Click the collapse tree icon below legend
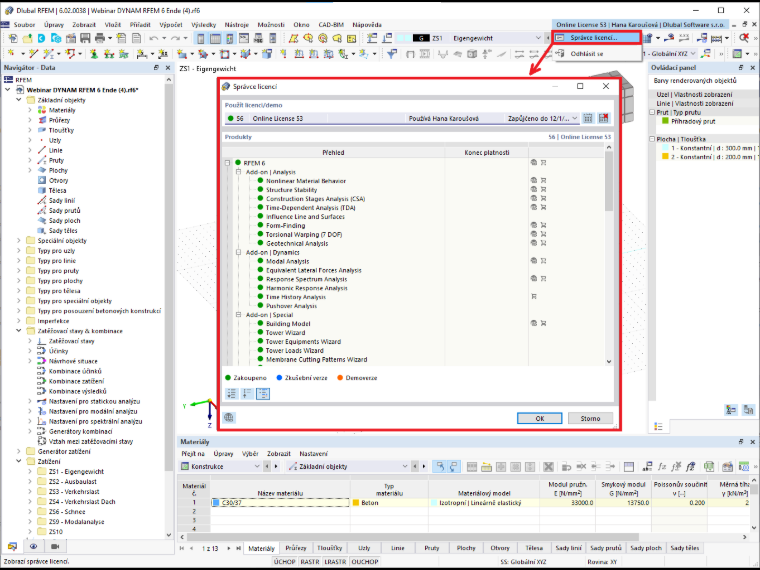This screenshot has width=760, height=570. 247,394
